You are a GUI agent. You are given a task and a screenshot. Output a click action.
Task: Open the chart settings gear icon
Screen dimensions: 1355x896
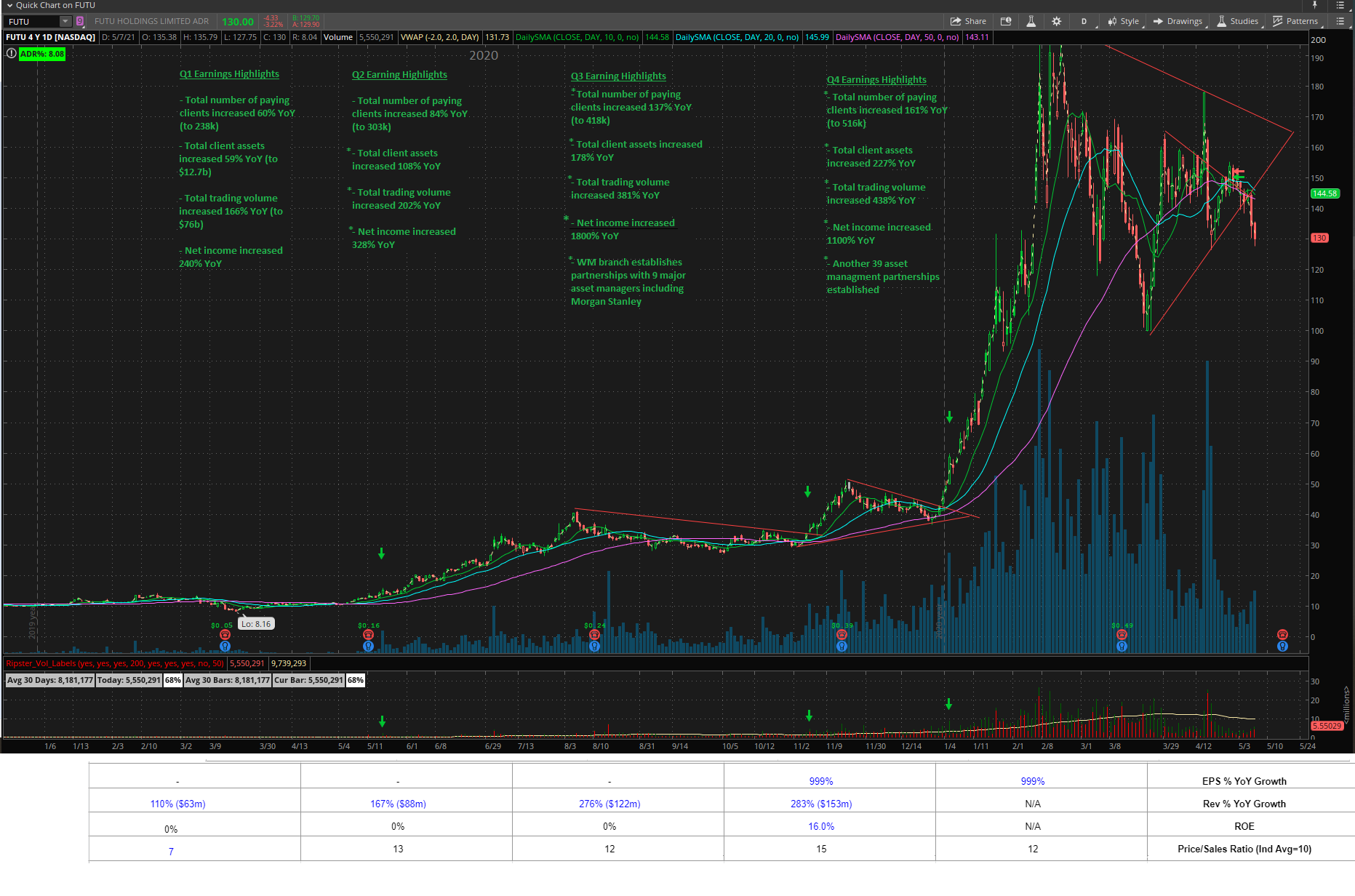click(x=1056, y=21)
